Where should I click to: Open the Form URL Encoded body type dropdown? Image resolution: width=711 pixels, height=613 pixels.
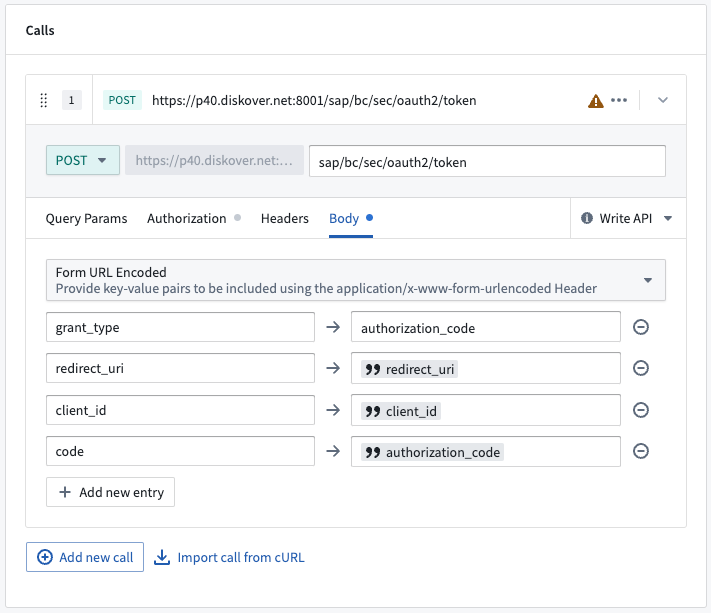pyautogui.click(x=356, y=280)
